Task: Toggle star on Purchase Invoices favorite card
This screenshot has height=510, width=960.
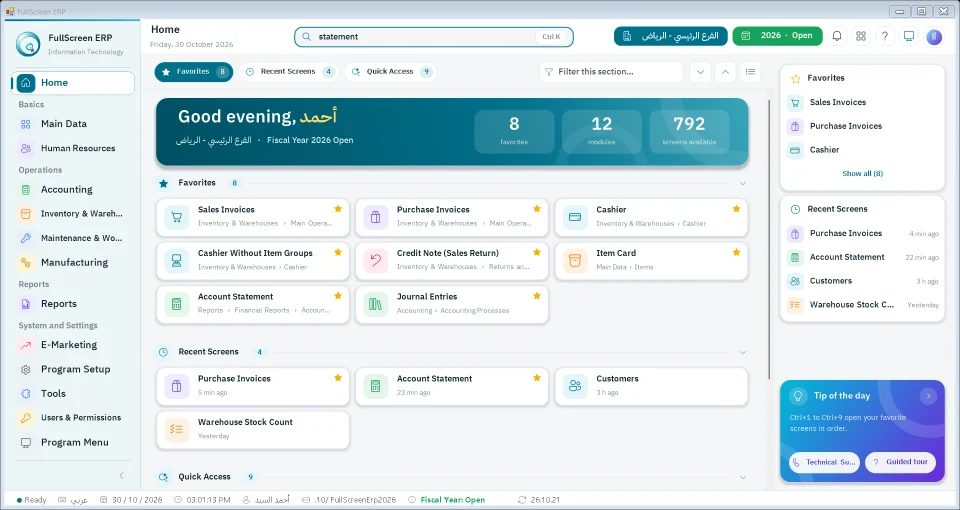Action: point(537,209)
